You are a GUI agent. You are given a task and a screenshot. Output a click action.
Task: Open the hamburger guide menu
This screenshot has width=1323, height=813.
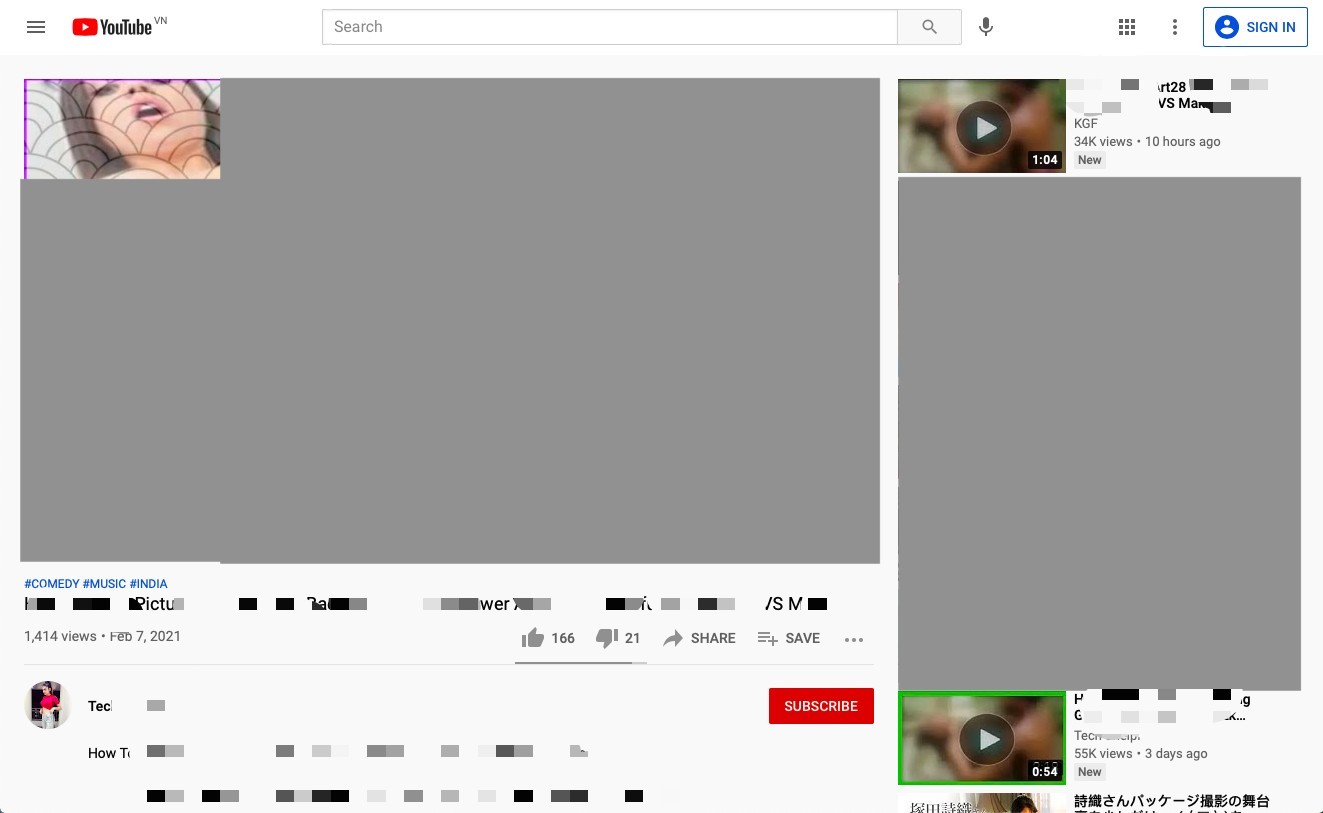[x=36, y=27]
